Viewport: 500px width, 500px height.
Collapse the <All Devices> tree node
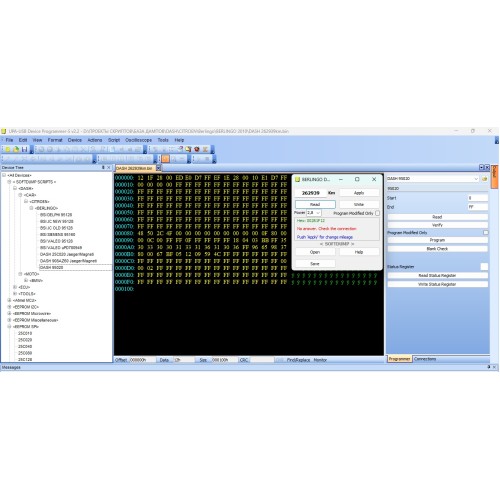pos(4,175)
